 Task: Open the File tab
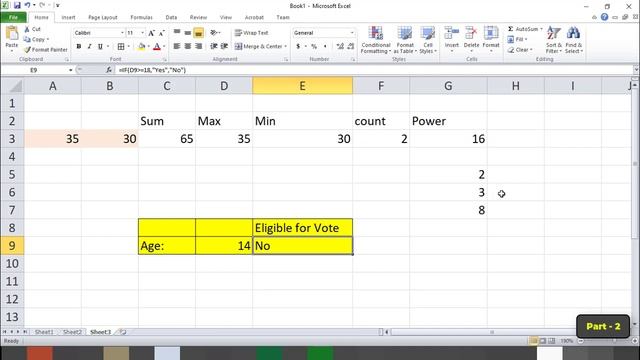[x=13, y=18]
